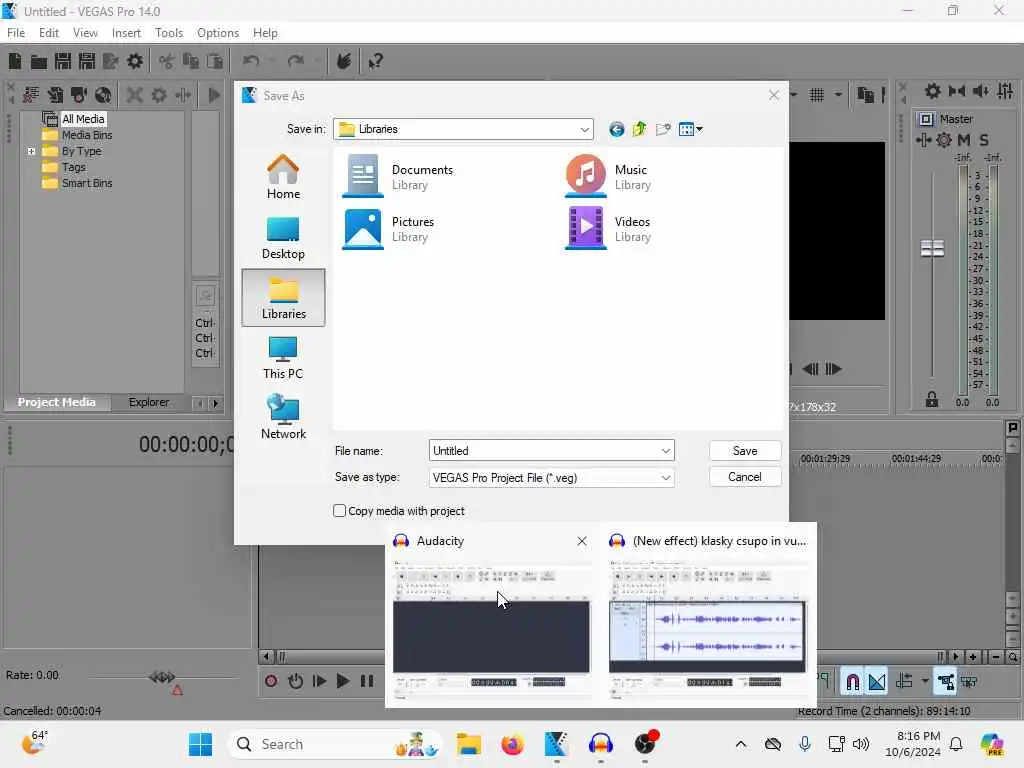Open the Pictures library
Viewport: 1024px width, 768px height.
[x=388, y=229]
